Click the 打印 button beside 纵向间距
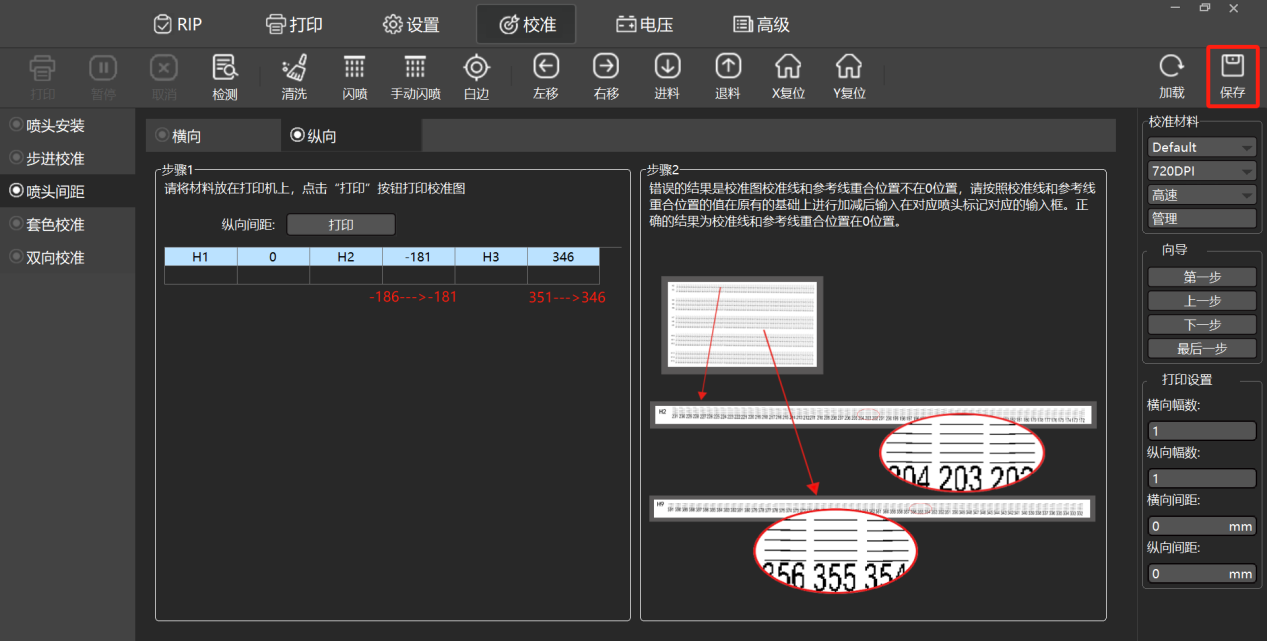 341,225
